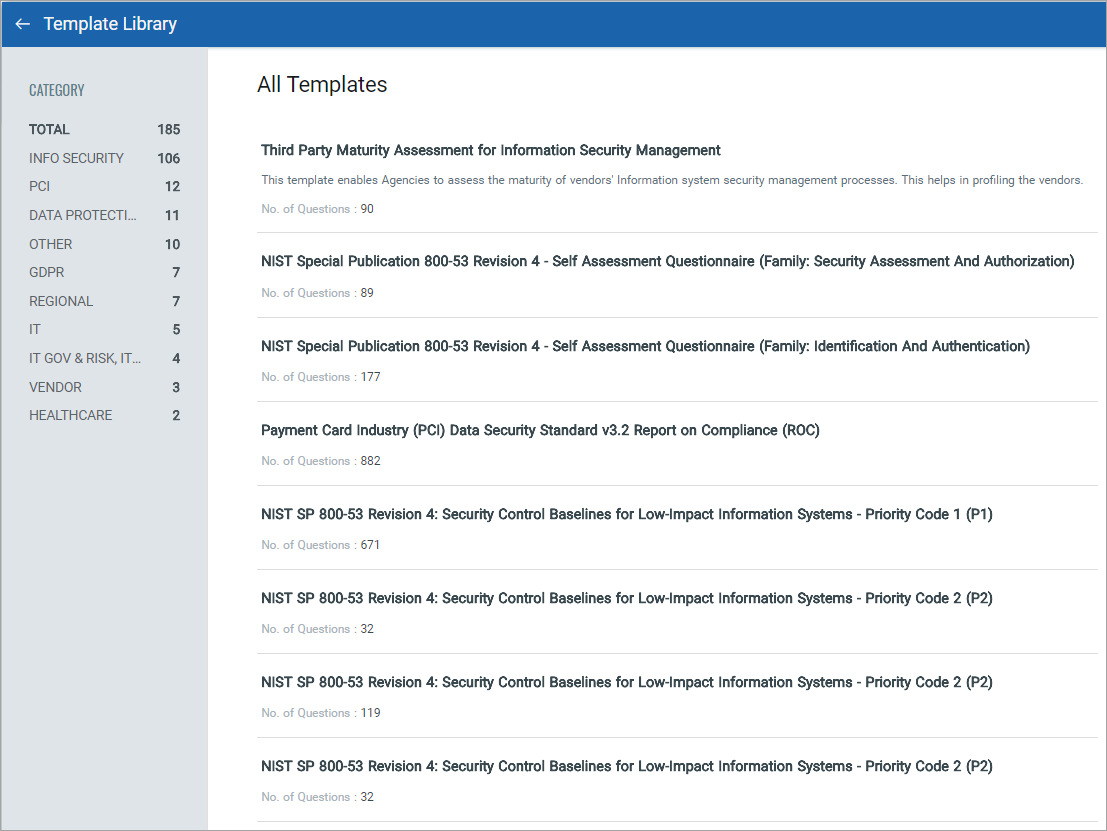The height and width of the screenshot is (831, 1107).
Task: Click the back arrow in header
Action: tap(22, 24)
